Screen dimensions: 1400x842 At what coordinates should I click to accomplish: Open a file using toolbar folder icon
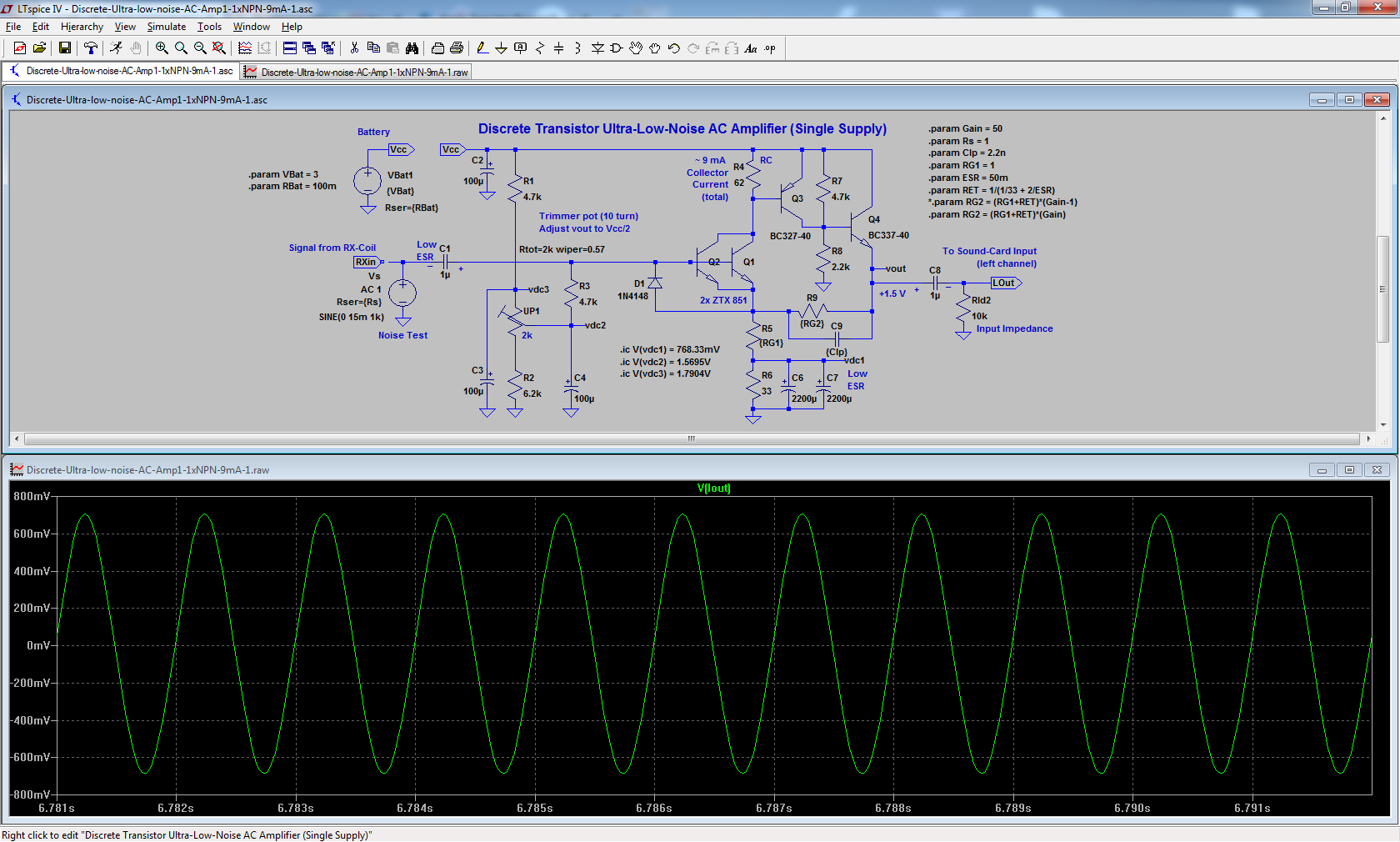point(39,48)
